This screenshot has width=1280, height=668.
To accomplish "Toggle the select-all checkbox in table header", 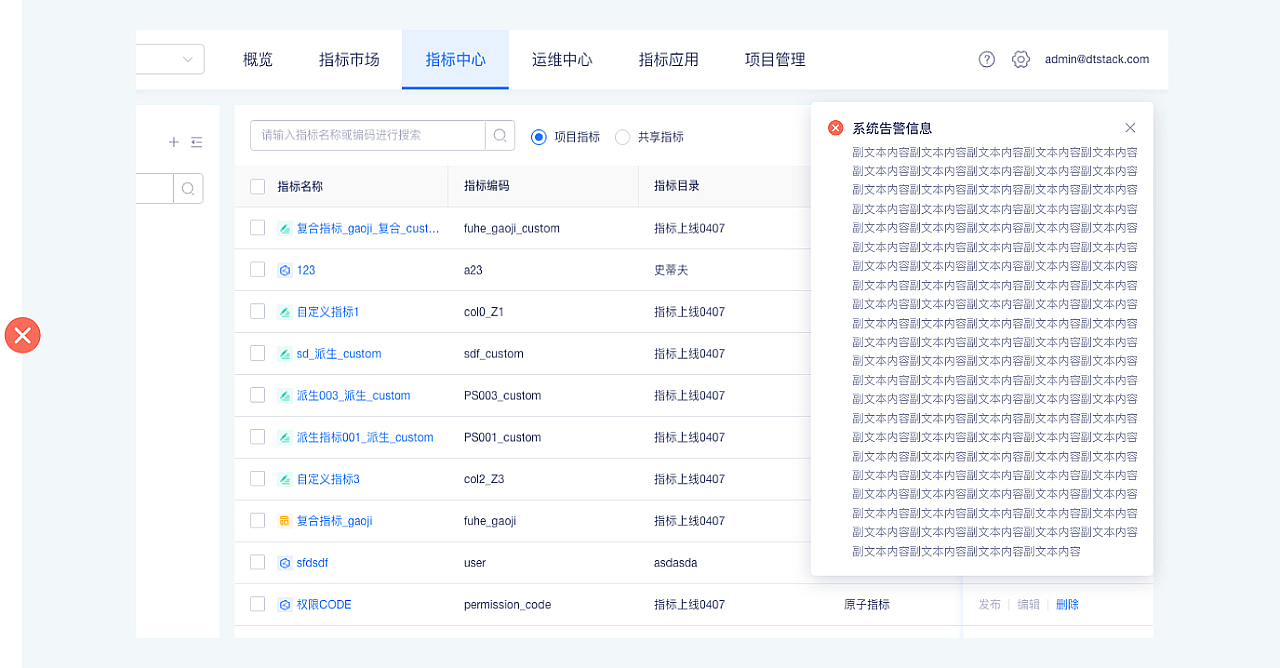I will (x=258, y=186).
